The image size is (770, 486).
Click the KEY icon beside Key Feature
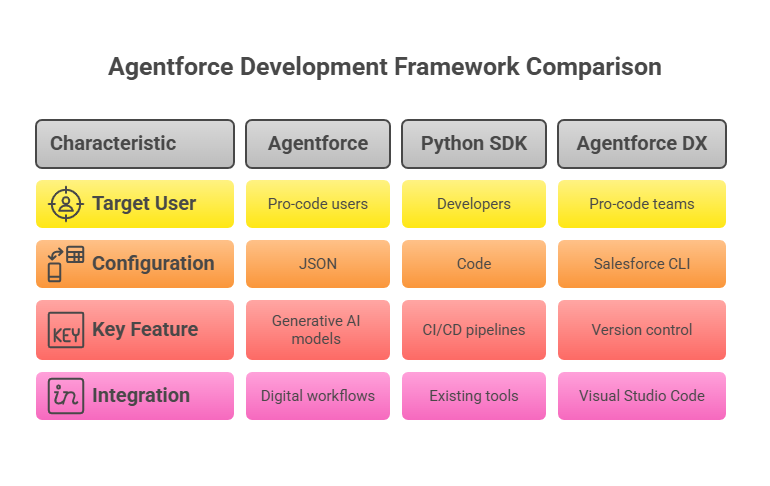(x=66, y=330)
